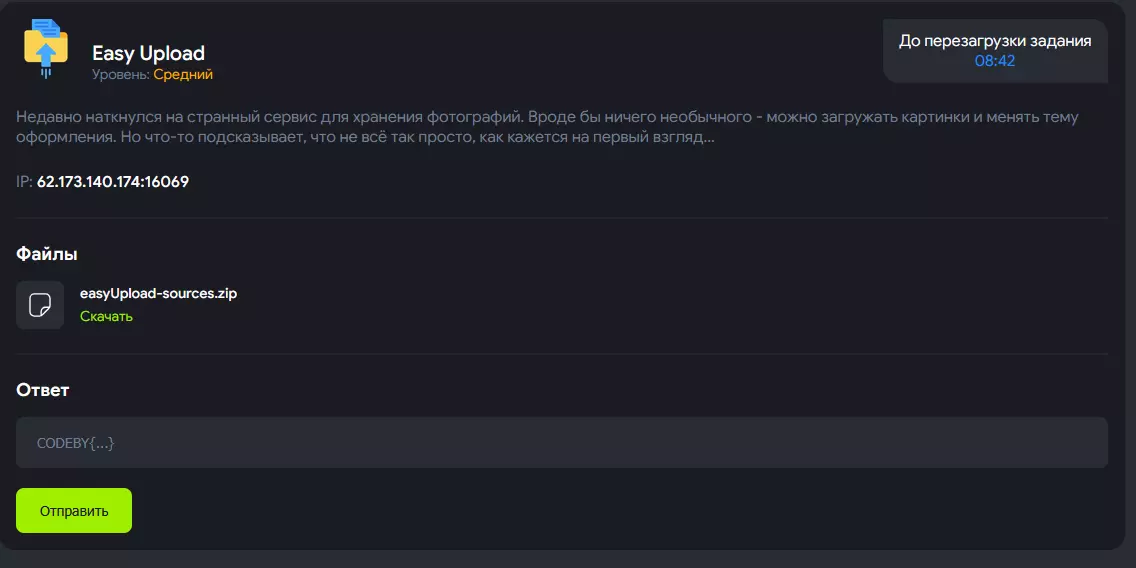Focus the CODEBY{...} answer input field

561,443
